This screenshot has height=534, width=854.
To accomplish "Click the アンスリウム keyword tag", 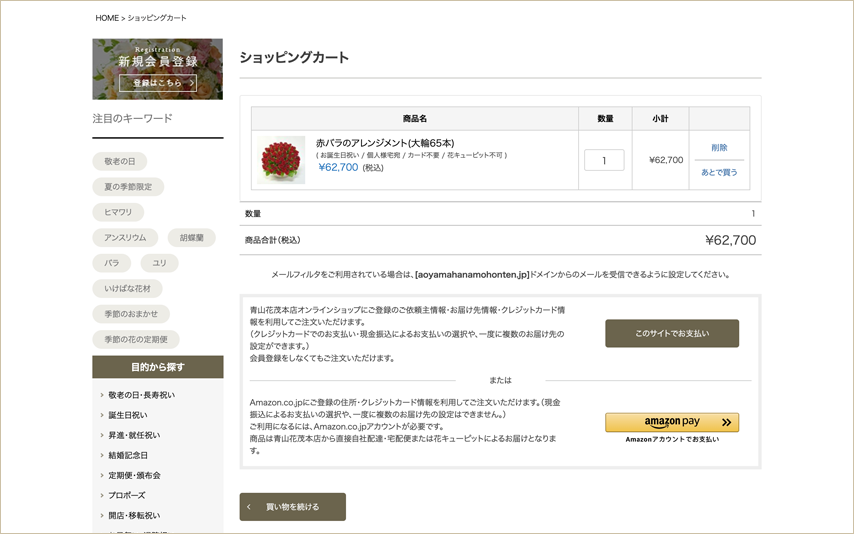I will 125,238.
